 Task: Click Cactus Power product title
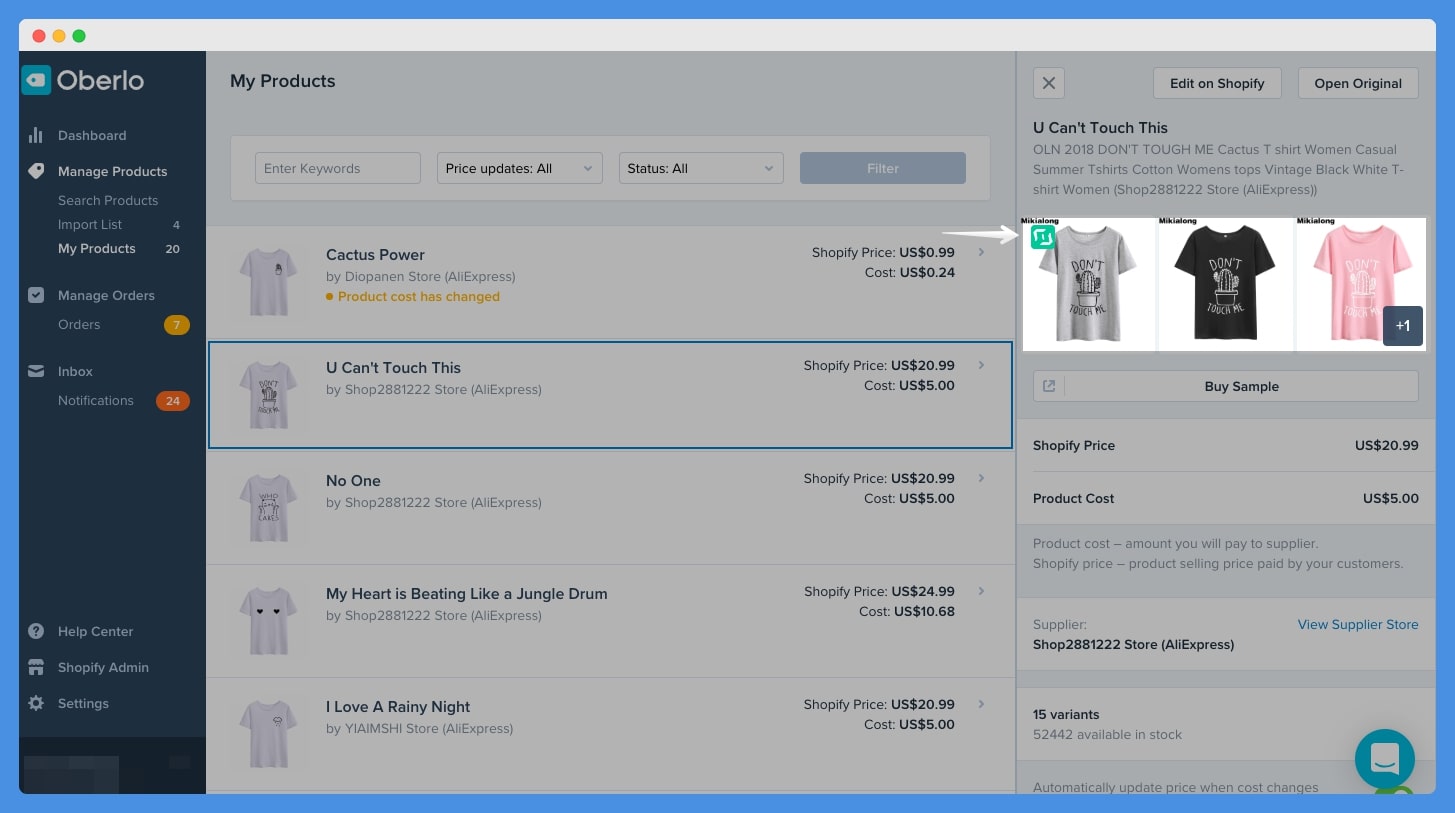pos(375,254)
